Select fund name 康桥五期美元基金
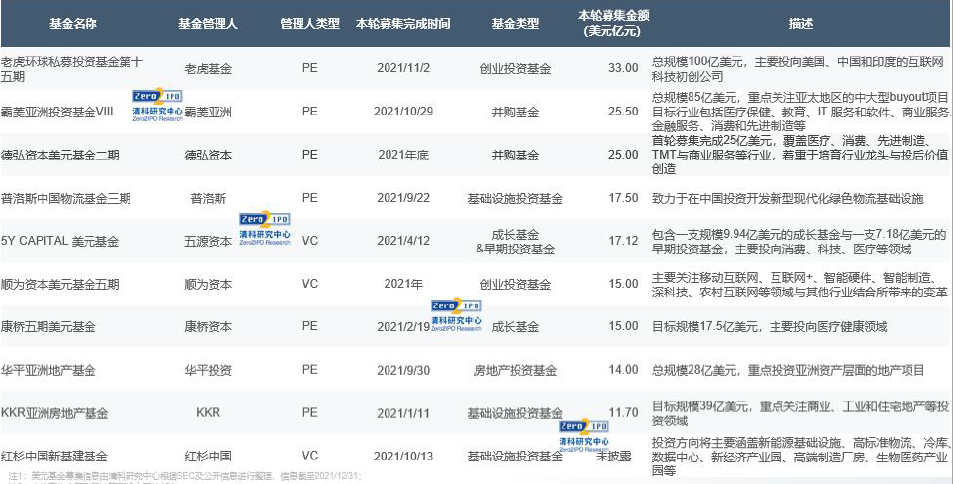 48,327
